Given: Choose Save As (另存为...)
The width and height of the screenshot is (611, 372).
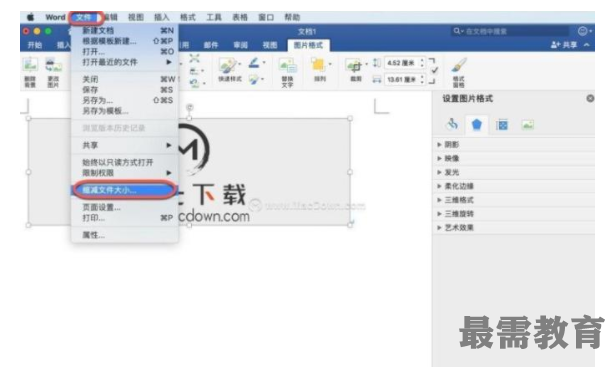Looking at the screenshot, I should (x=125, y=100).
